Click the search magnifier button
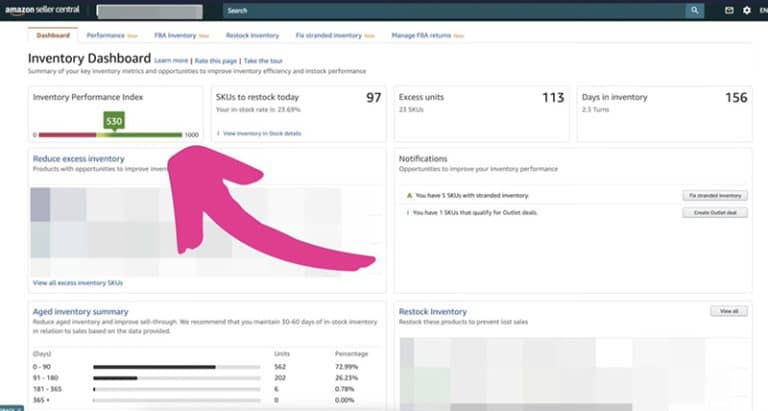The height and width of the screenshot is (411, 768). (x=695, y=10)
